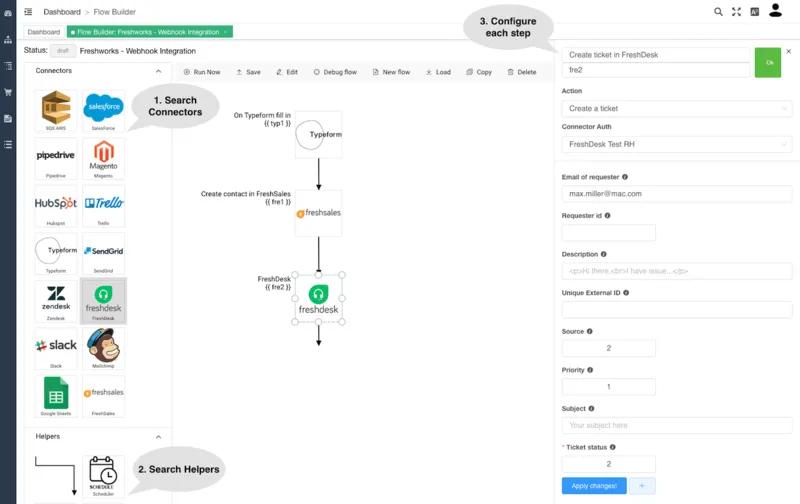Click the Requester id field
Screen dimensions: 800x504
[609, 233]
